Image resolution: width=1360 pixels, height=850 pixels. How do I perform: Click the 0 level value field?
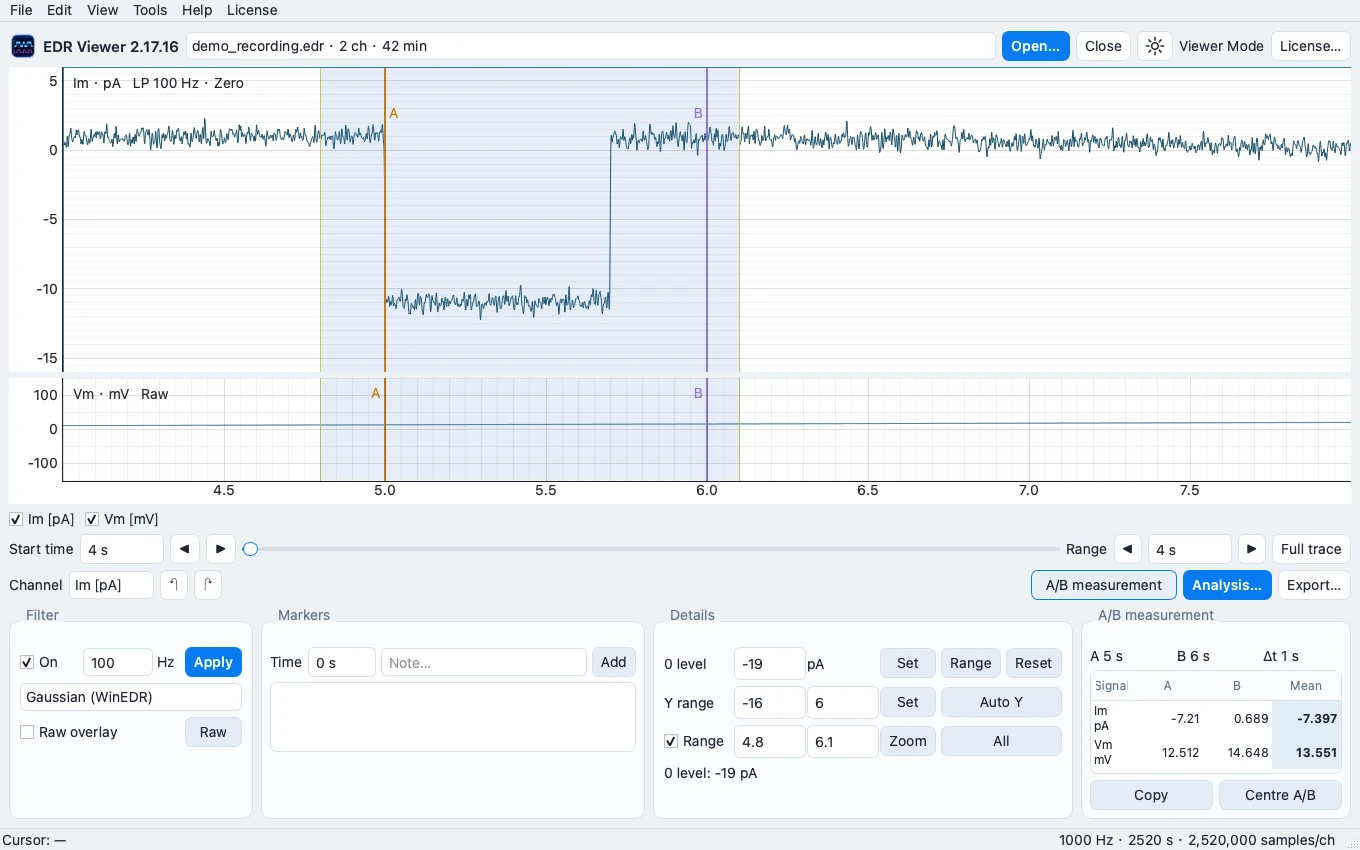tap(770, 663)
